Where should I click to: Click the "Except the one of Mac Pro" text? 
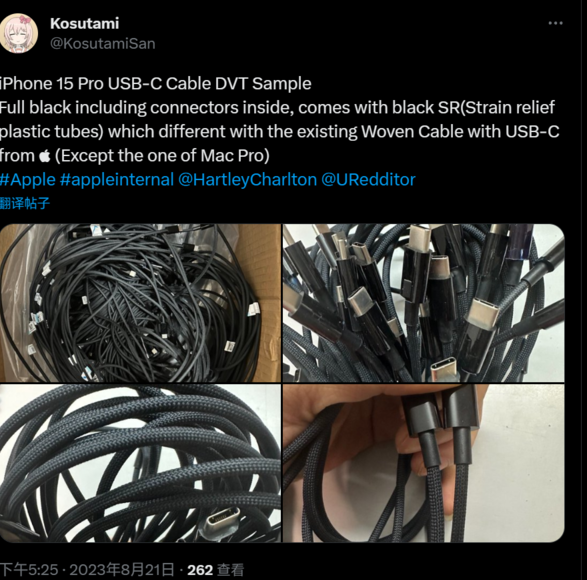point(162,156)
